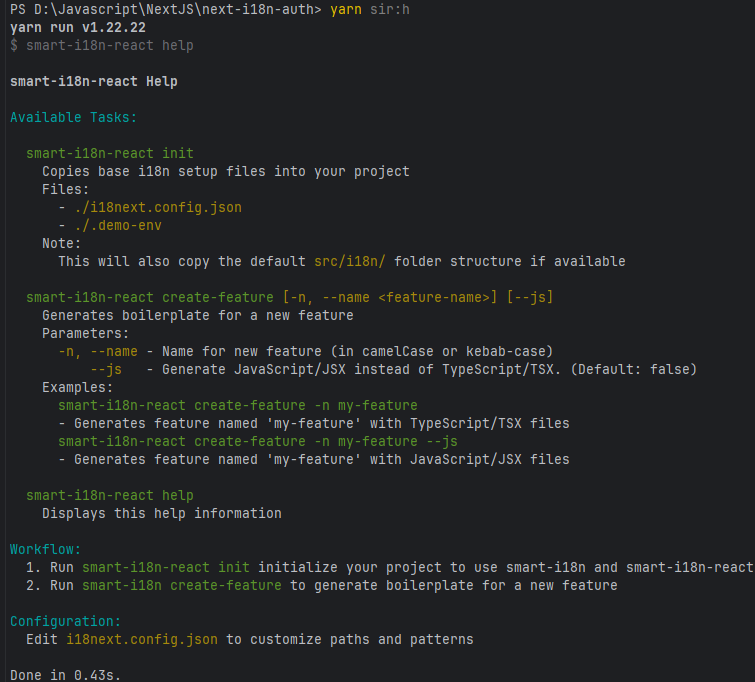Click the 'Parameters:' label

pos(86,333)
